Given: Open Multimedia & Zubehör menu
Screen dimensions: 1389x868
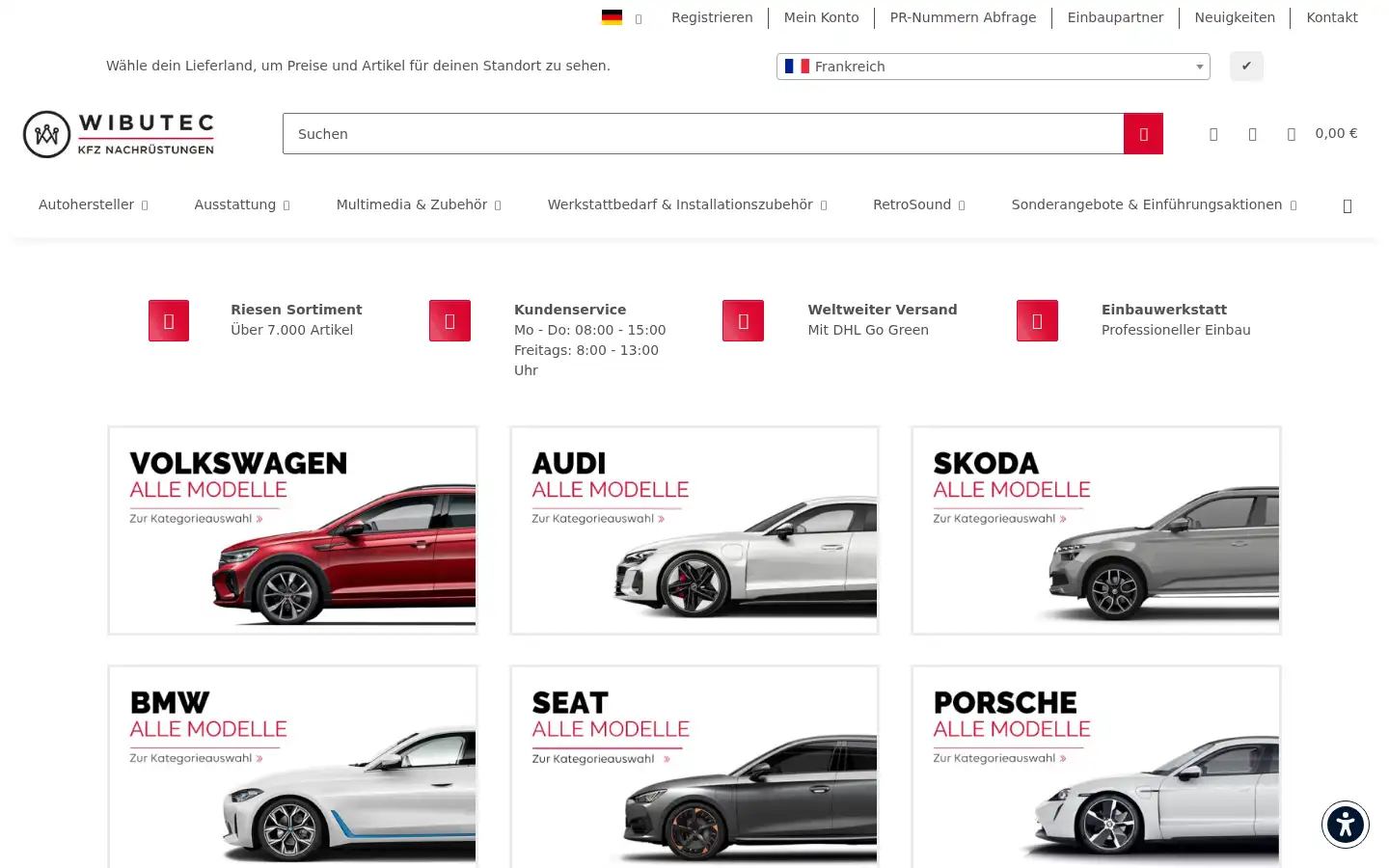Looking at the screenshot, I should pyautogui.click(x=419, y=204).
